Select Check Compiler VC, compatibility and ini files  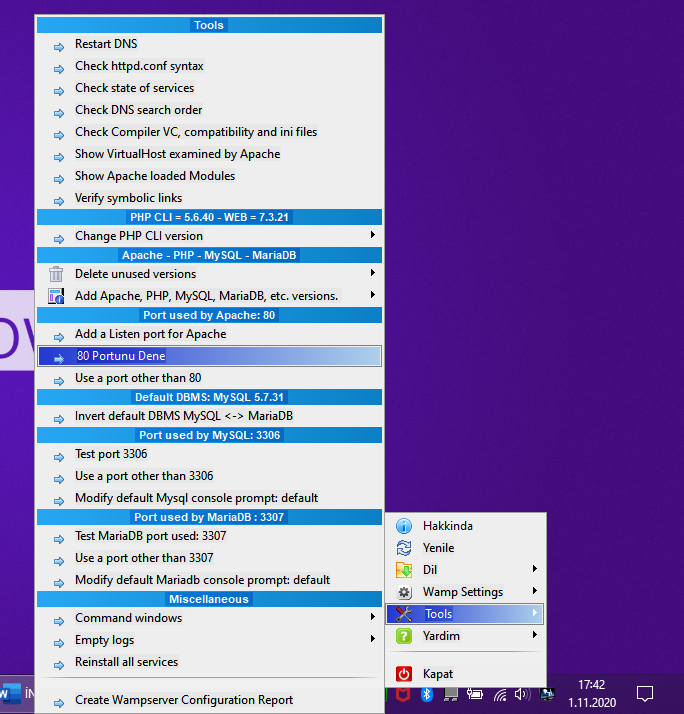click(209, 132)
